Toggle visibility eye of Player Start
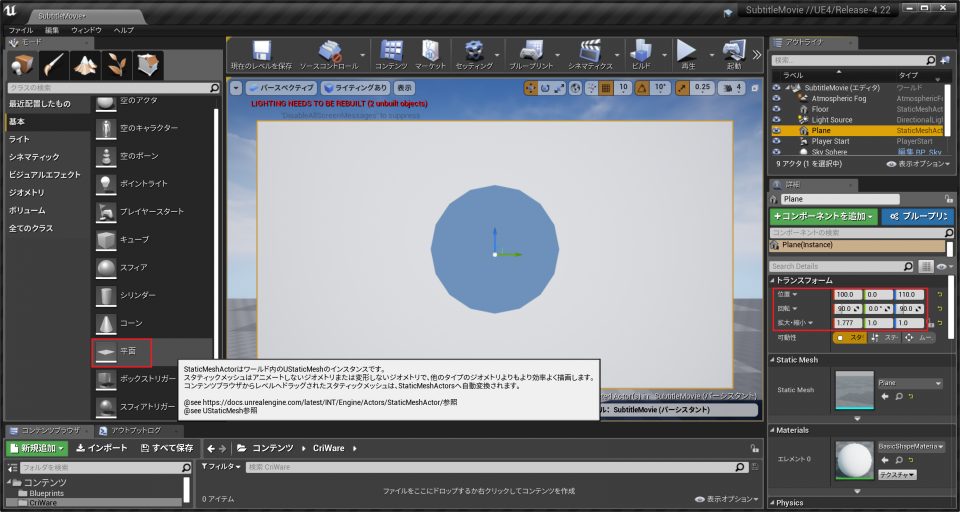Viewport: 960px width, 512px height. 777,141
